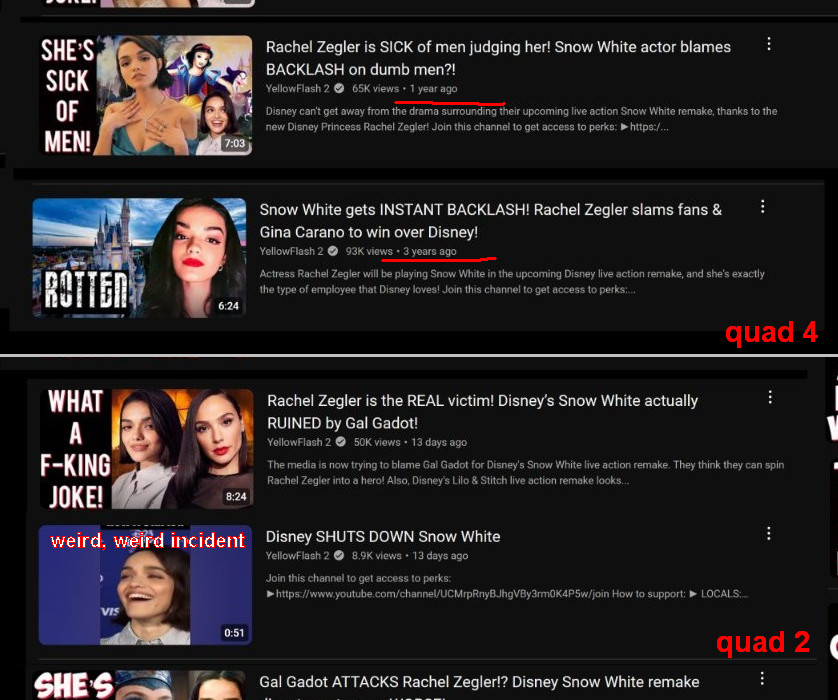The image size is (838, 700).
Task: Open the 0:51 'weird incident' video thumbnail
Action: pos(145,585)
